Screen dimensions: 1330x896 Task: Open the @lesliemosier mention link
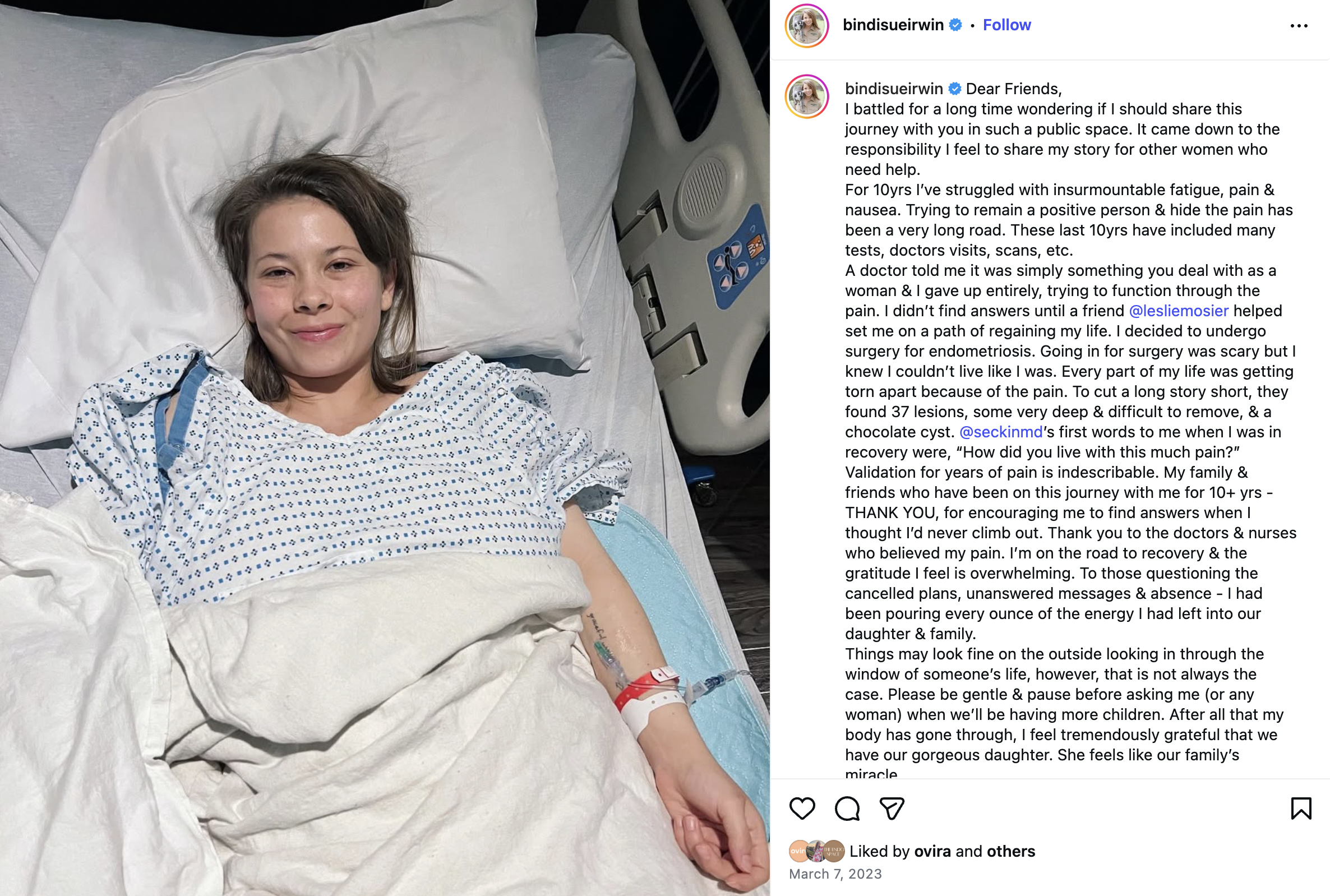point(1179,311)
